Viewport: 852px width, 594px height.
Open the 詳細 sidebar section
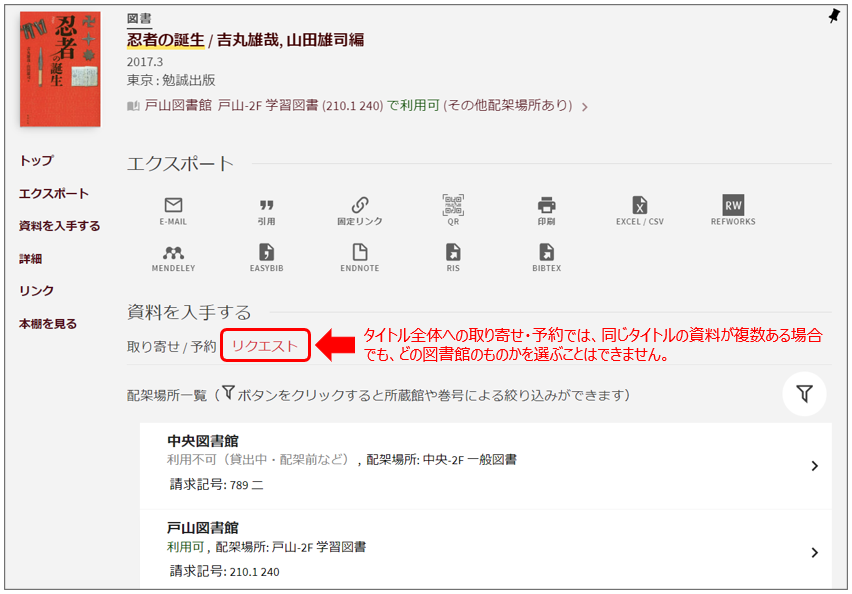[x=32, y=258]
